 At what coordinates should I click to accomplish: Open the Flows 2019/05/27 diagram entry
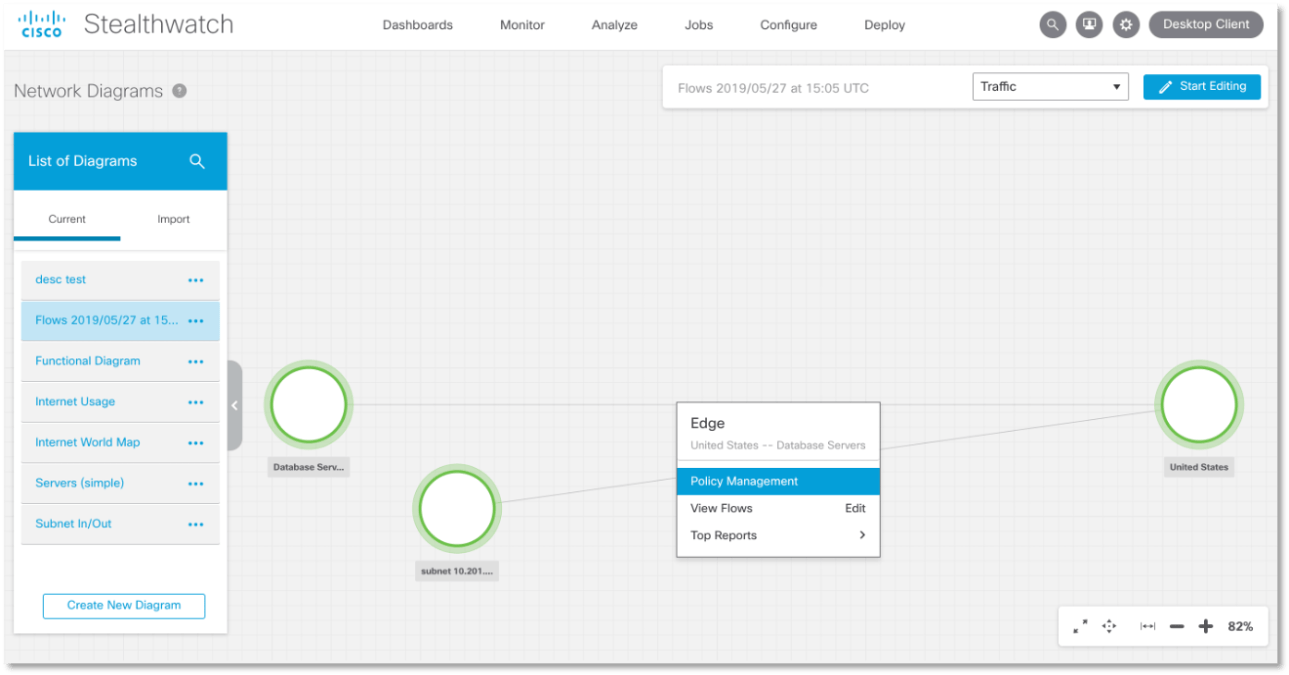click(107, 321)
